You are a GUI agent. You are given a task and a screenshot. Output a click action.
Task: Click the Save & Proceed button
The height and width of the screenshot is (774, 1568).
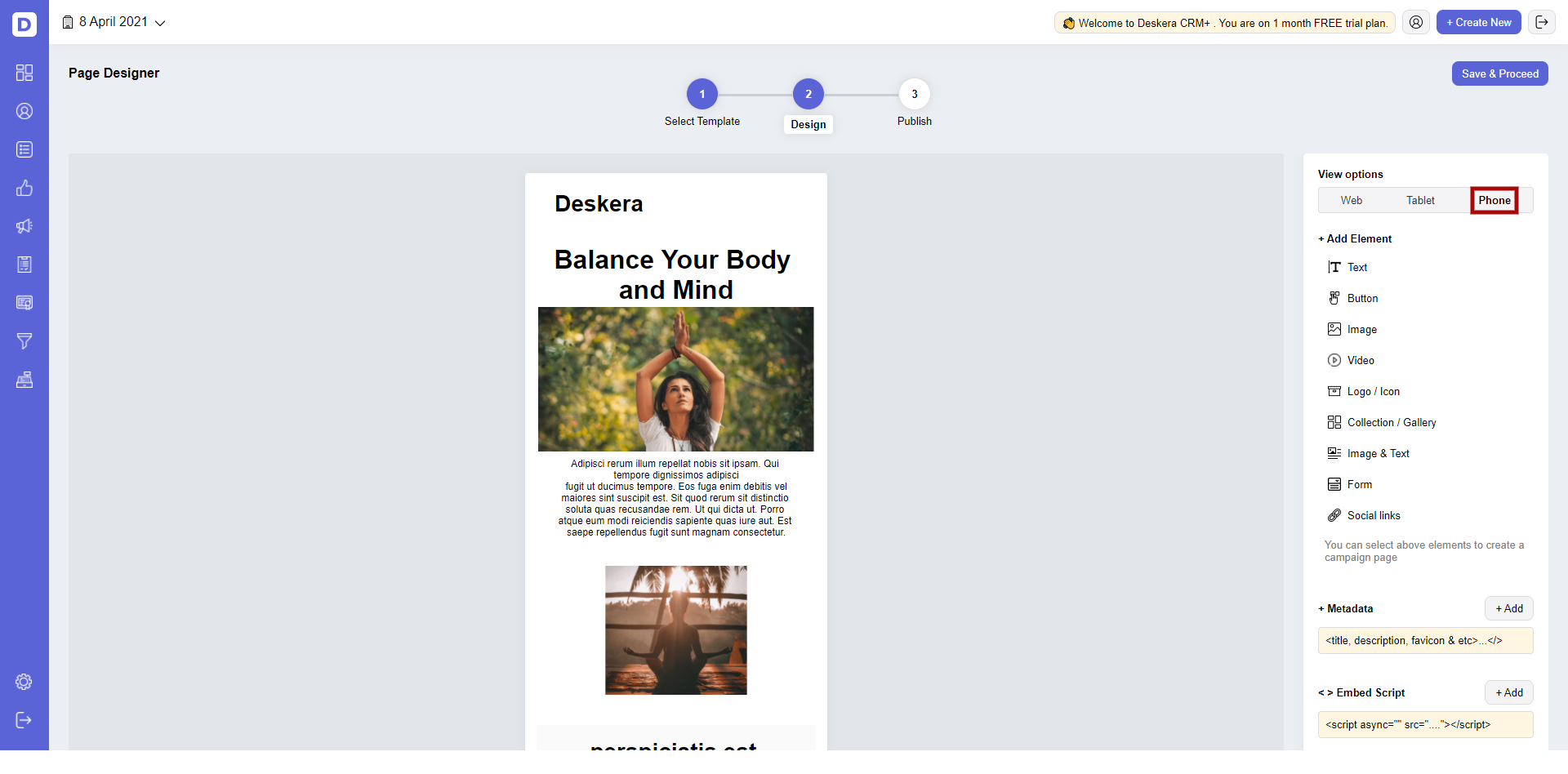tap(1500, 73)
